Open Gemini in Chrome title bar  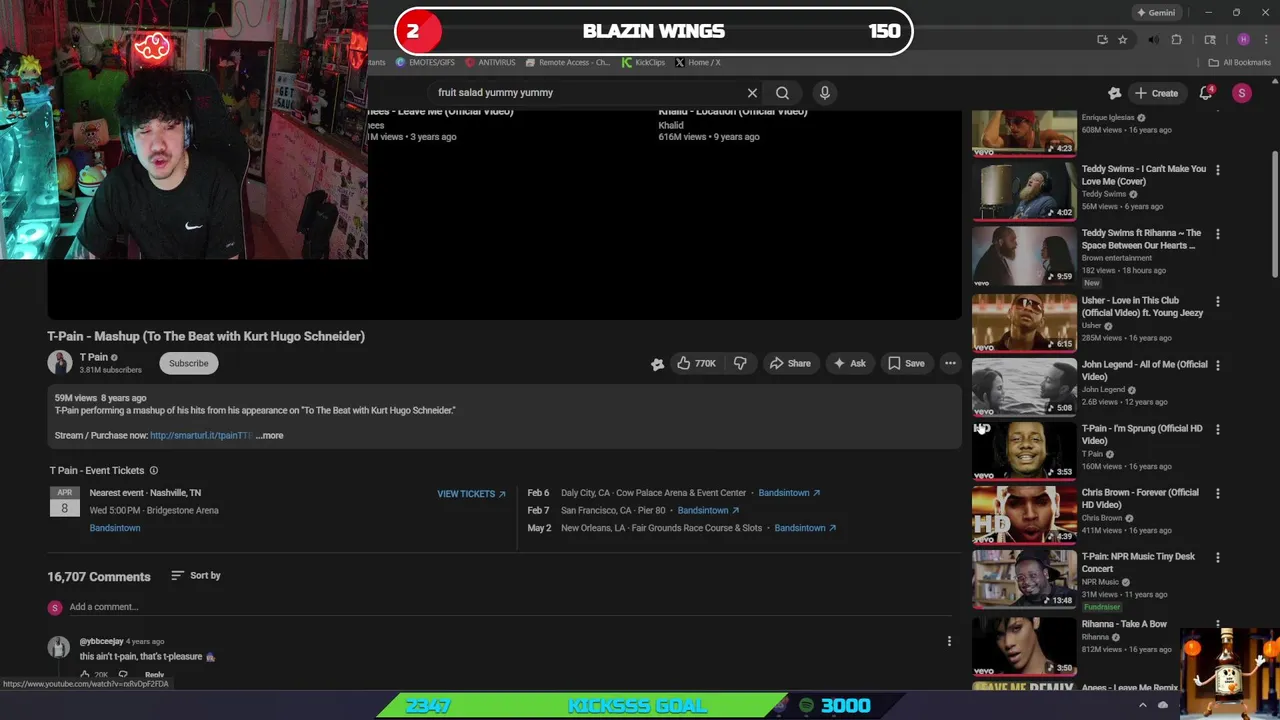(1155, 12)
